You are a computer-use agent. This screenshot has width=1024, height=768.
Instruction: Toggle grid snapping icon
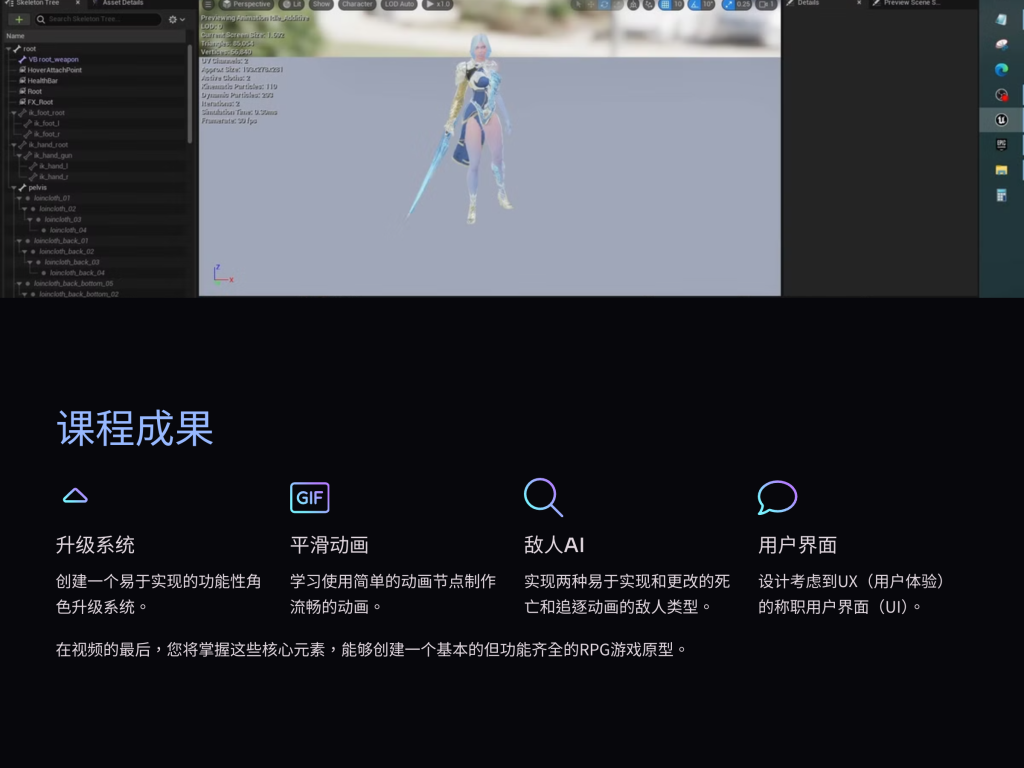click(x=665, y=5)
